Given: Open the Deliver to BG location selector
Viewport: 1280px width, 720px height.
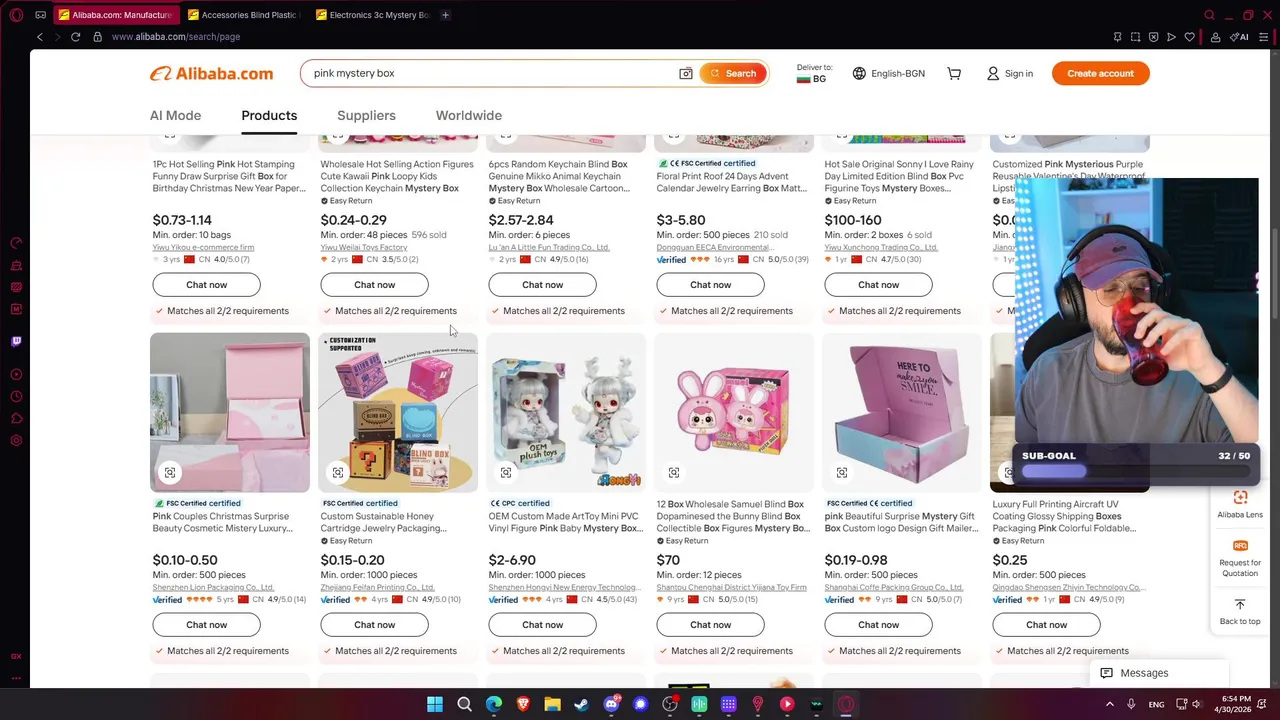Looking at the screenshot, I should coord(814,73).
